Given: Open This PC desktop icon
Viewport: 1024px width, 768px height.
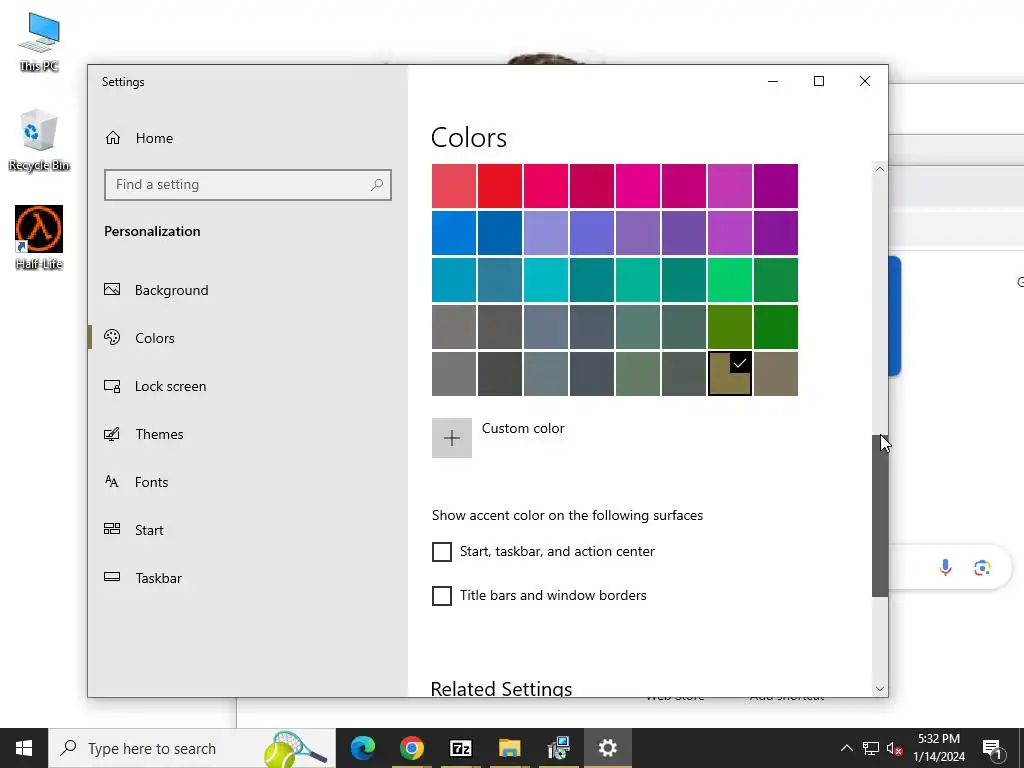Looking at the screenshot, I should (39, 42).
